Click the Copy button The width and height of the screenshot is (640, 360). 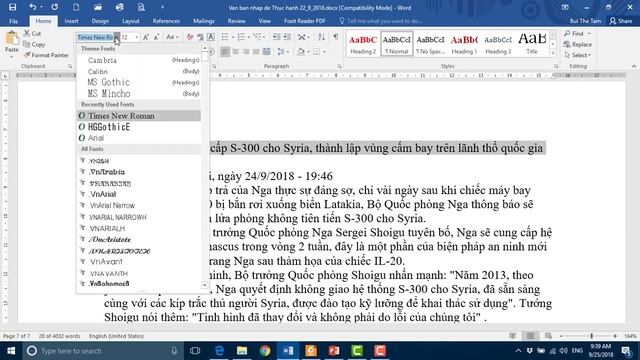34,44
